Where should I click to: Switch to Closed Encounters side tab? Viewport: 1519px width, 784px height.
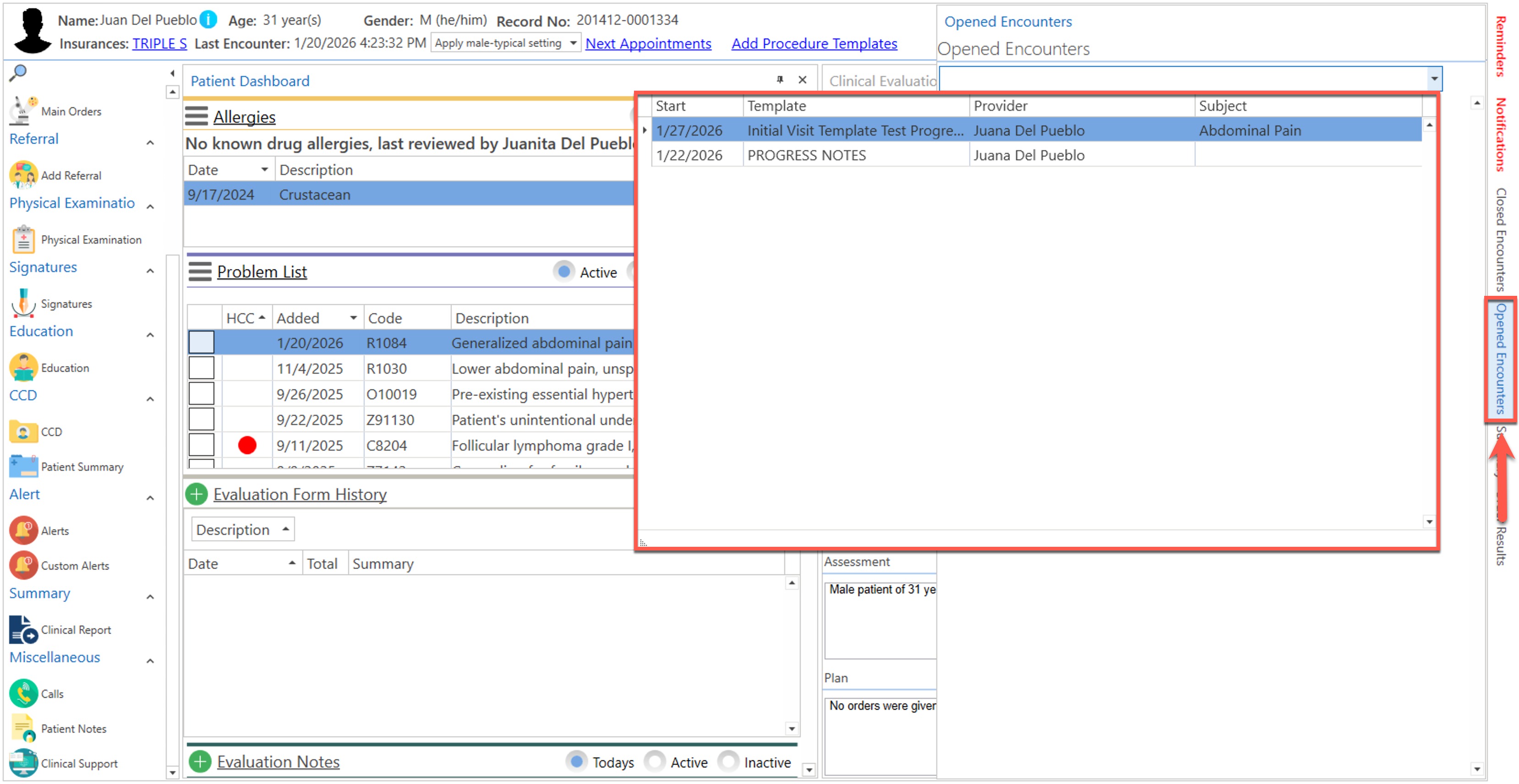(1501, 240)
